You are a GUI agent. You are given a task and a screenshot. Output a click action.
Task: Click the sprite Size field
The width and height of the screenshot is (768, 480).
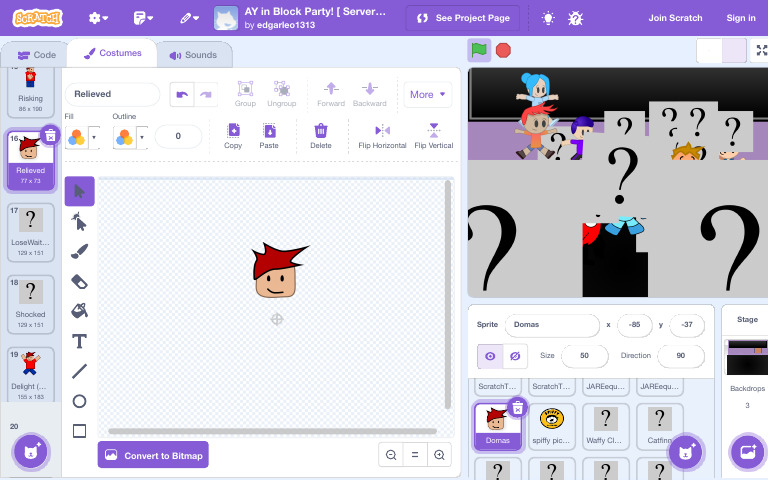584,356
